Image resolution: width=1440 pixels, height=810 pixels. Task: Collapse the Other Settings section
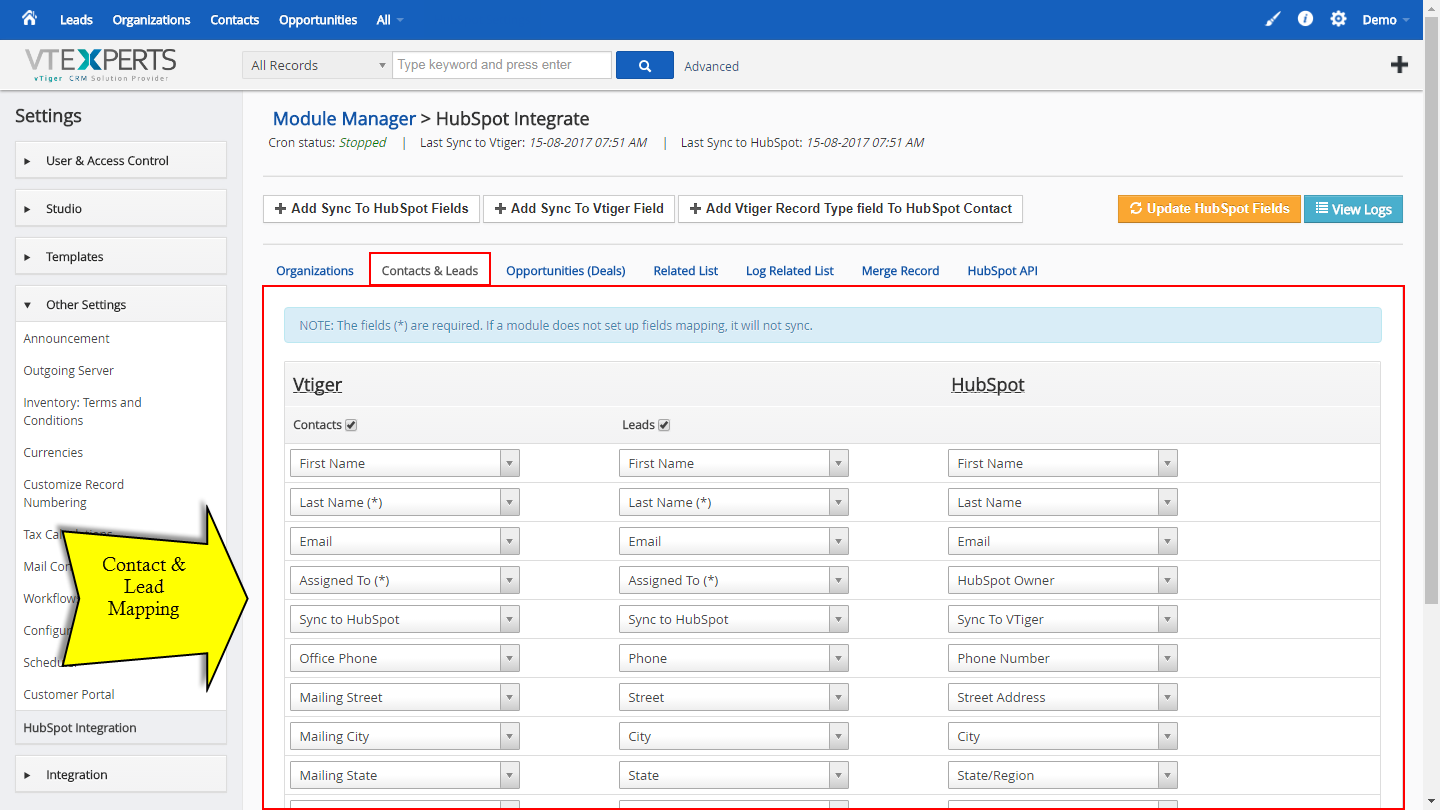(121, 304)
